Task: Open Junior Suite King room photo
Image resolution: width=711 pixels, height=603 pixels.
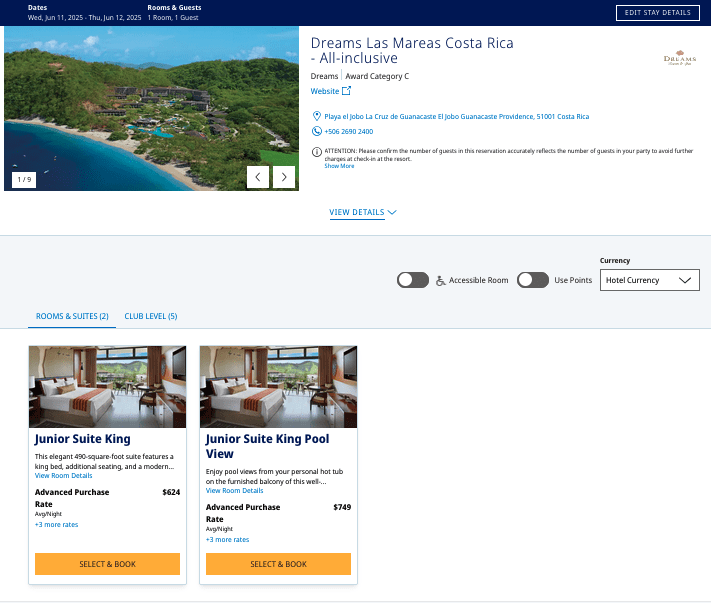Action: [x=107, y=387]
